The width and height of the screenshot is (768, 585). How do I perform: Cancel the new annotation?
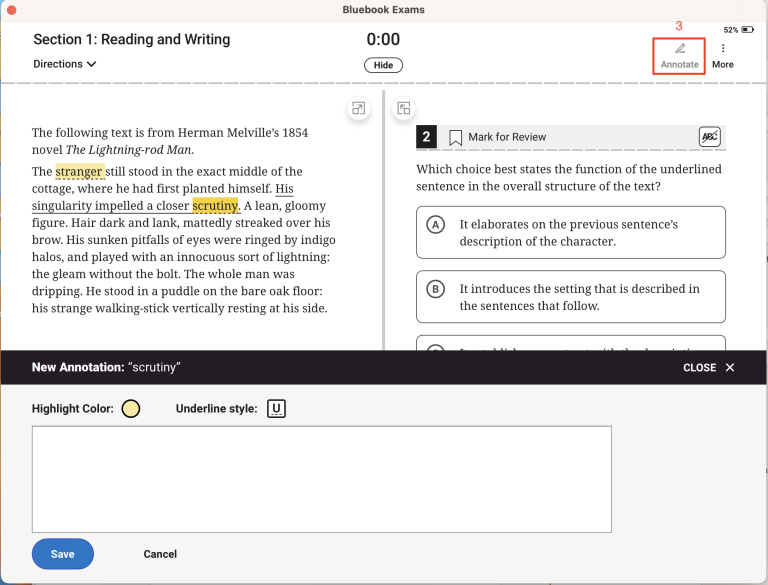tap(160, 554)
